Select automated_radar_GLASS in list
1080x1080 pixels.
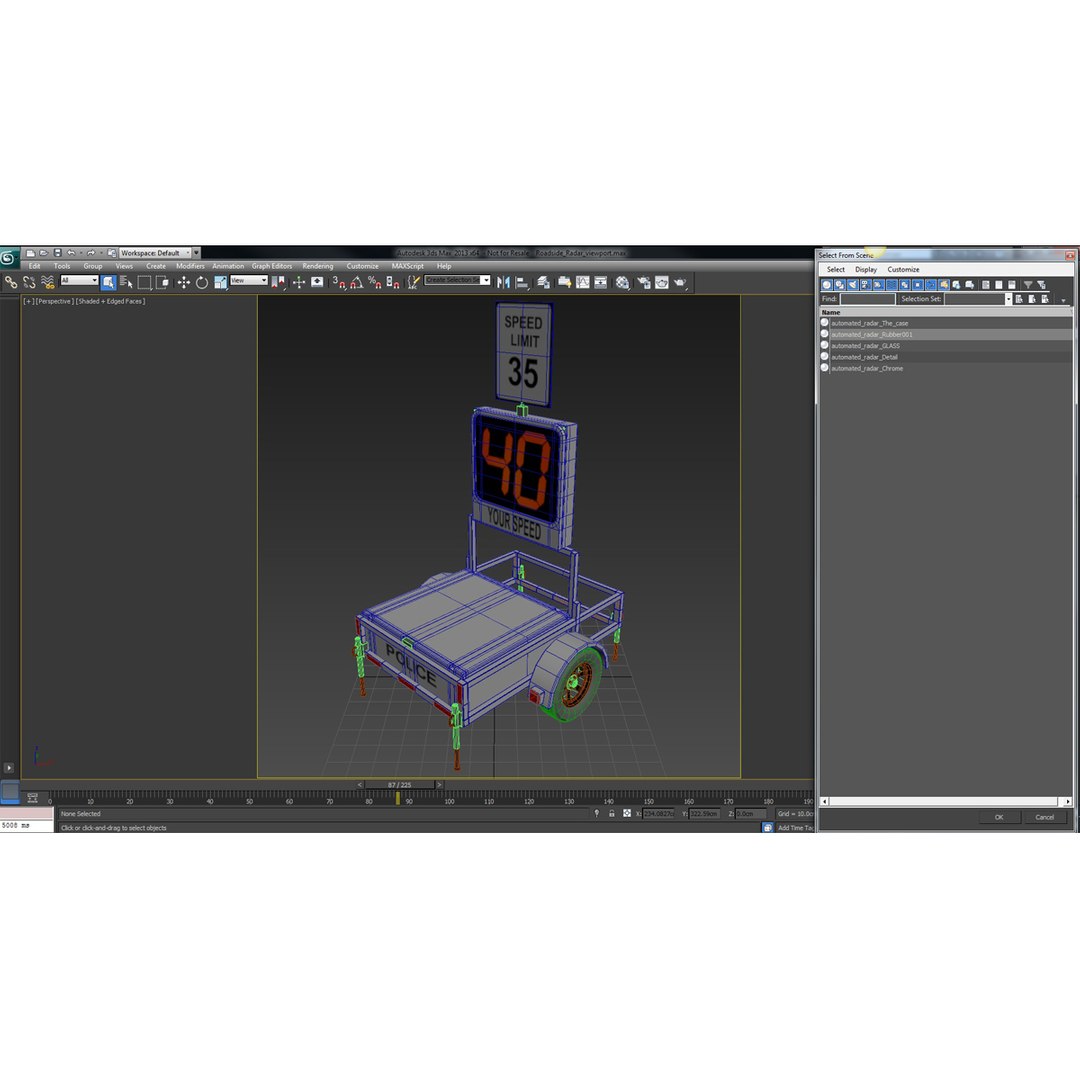[x=946, y=346]
